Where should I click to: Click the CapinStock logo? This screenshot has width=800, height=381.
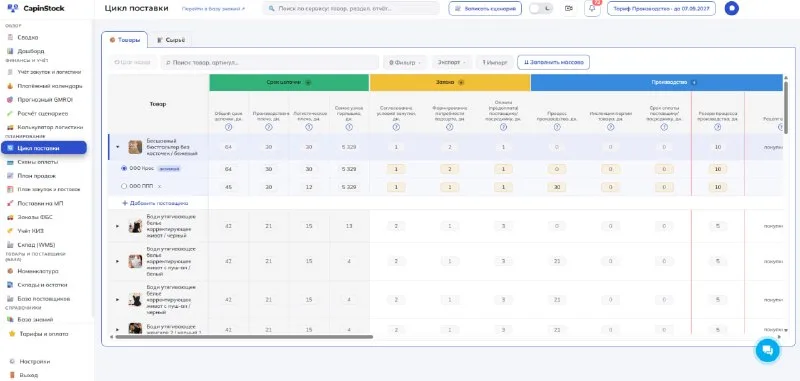tap(36, 8)
